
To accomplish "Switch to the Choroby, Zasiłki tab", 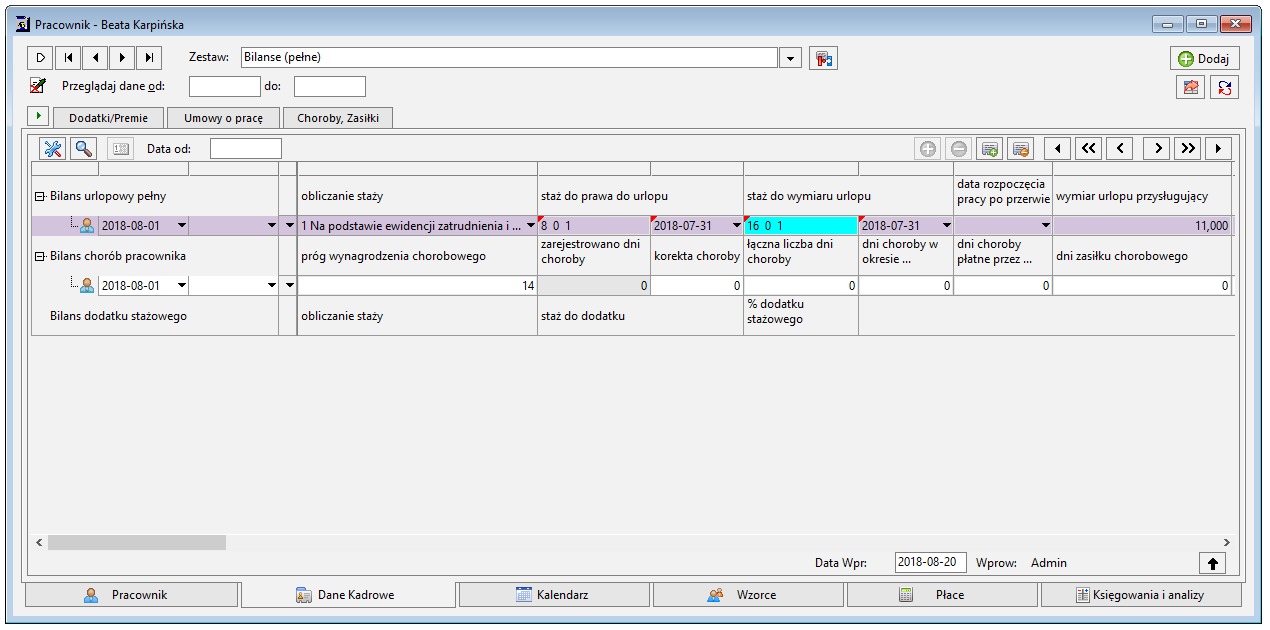I will (x=338, y=118).
